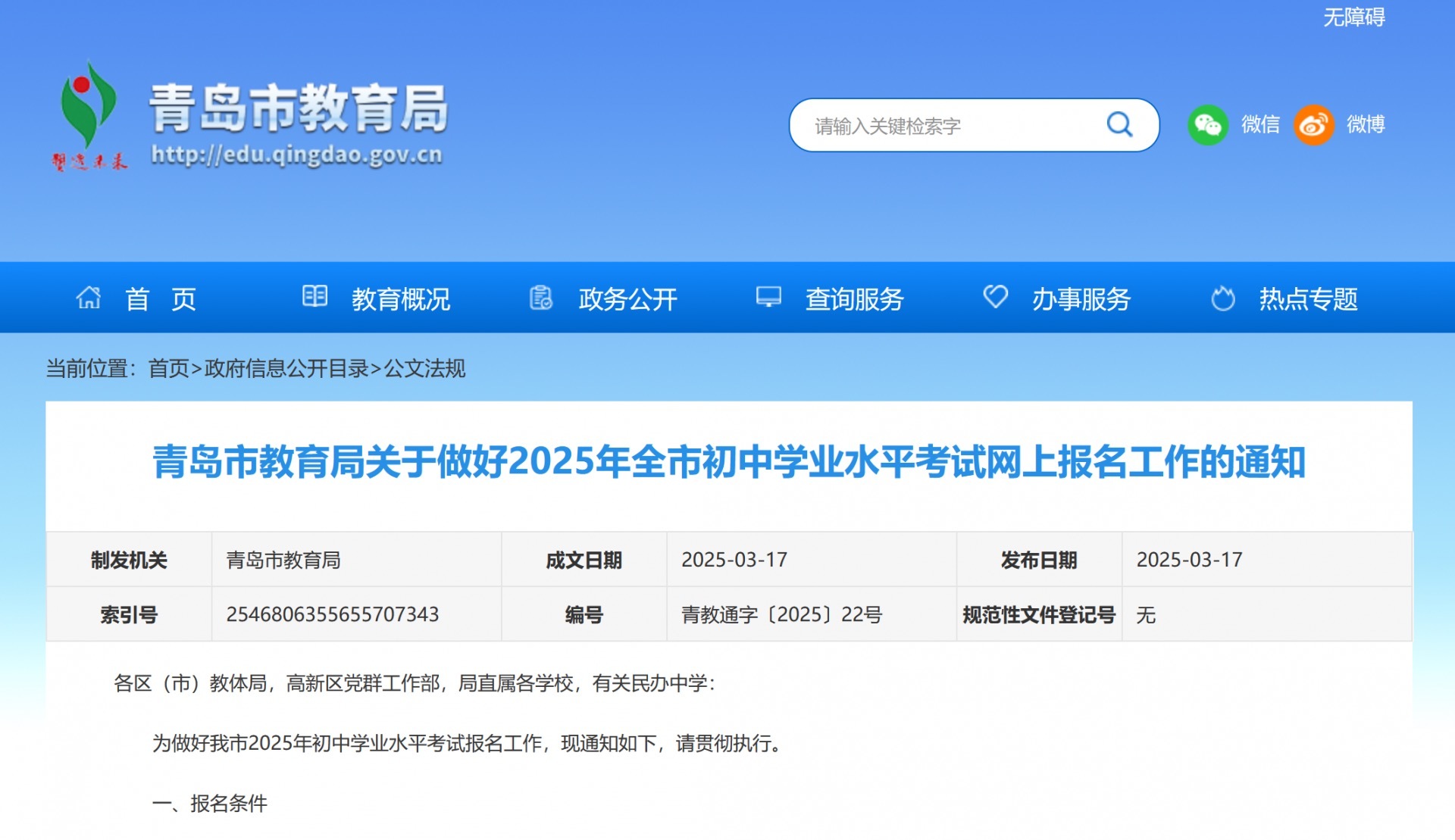
Task: Open the 查询服务 navigation item
Action: pyautogui.click(x=855, y=299)
